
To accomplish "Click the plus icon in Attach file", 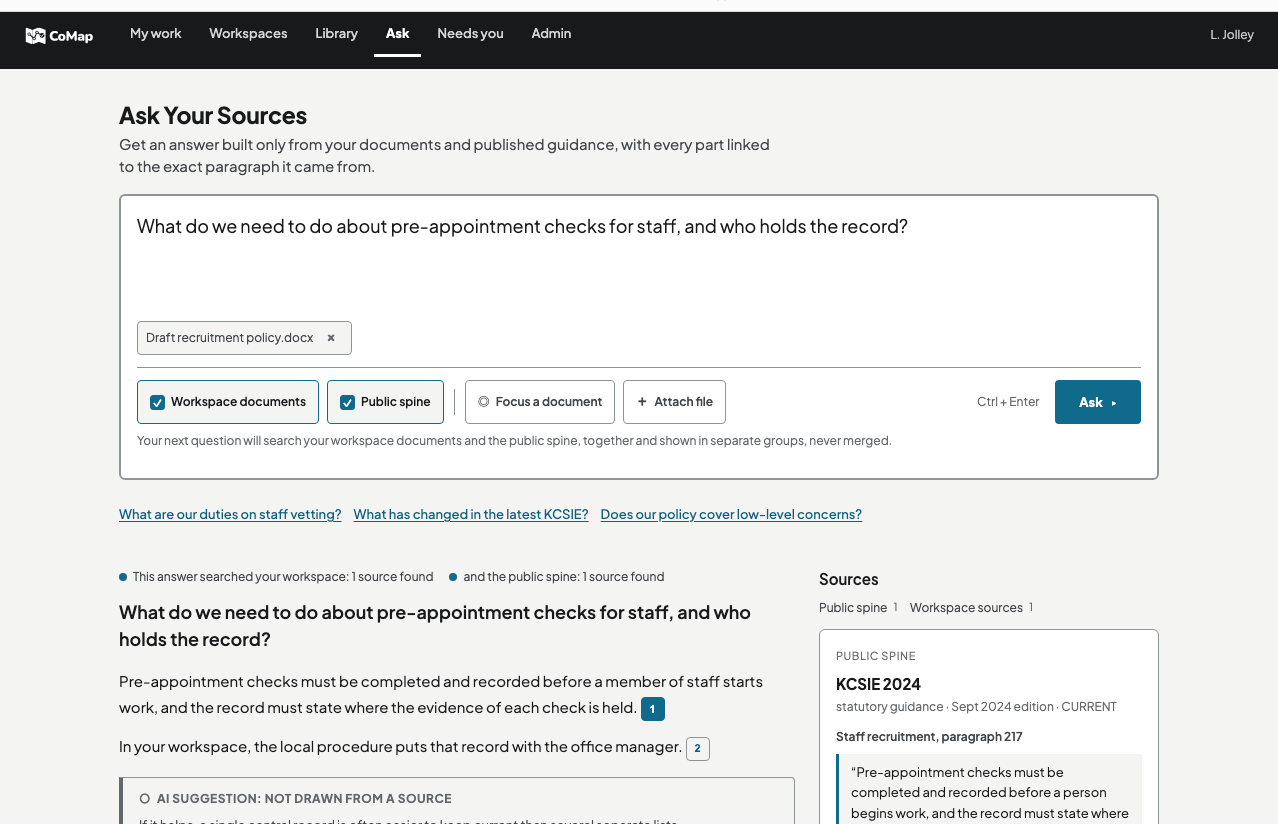I will (642, 402).
